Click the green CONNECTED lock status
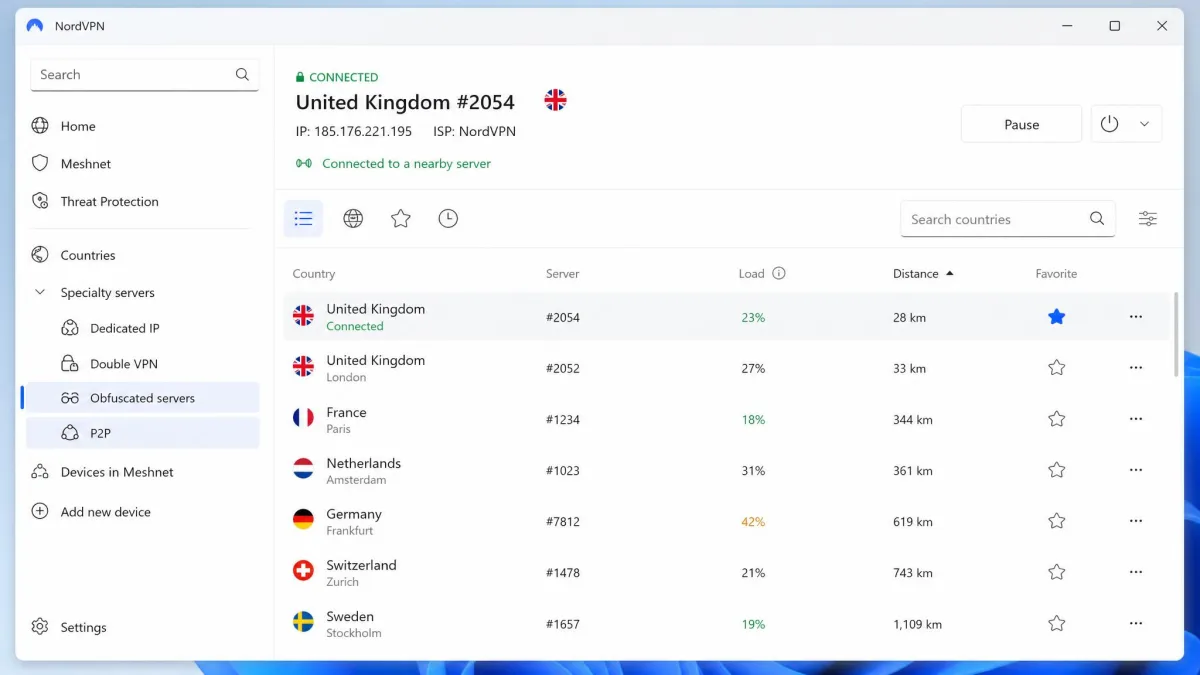Screen dimensions: 1200x675 tap(337, 77)
